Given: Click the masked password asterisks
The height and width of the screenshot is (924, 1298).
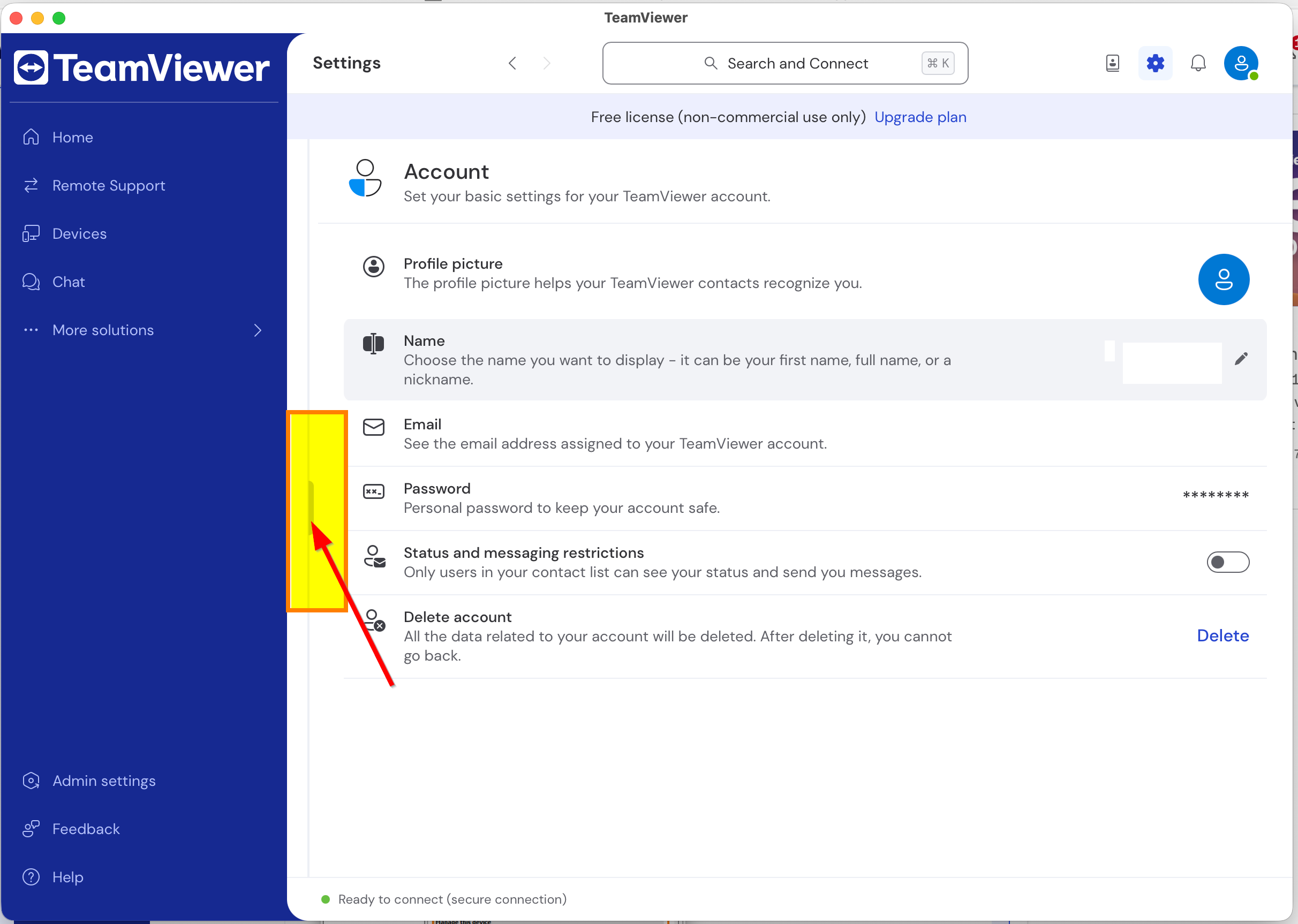Looking at the screenshot, I should pos(1216,495).
